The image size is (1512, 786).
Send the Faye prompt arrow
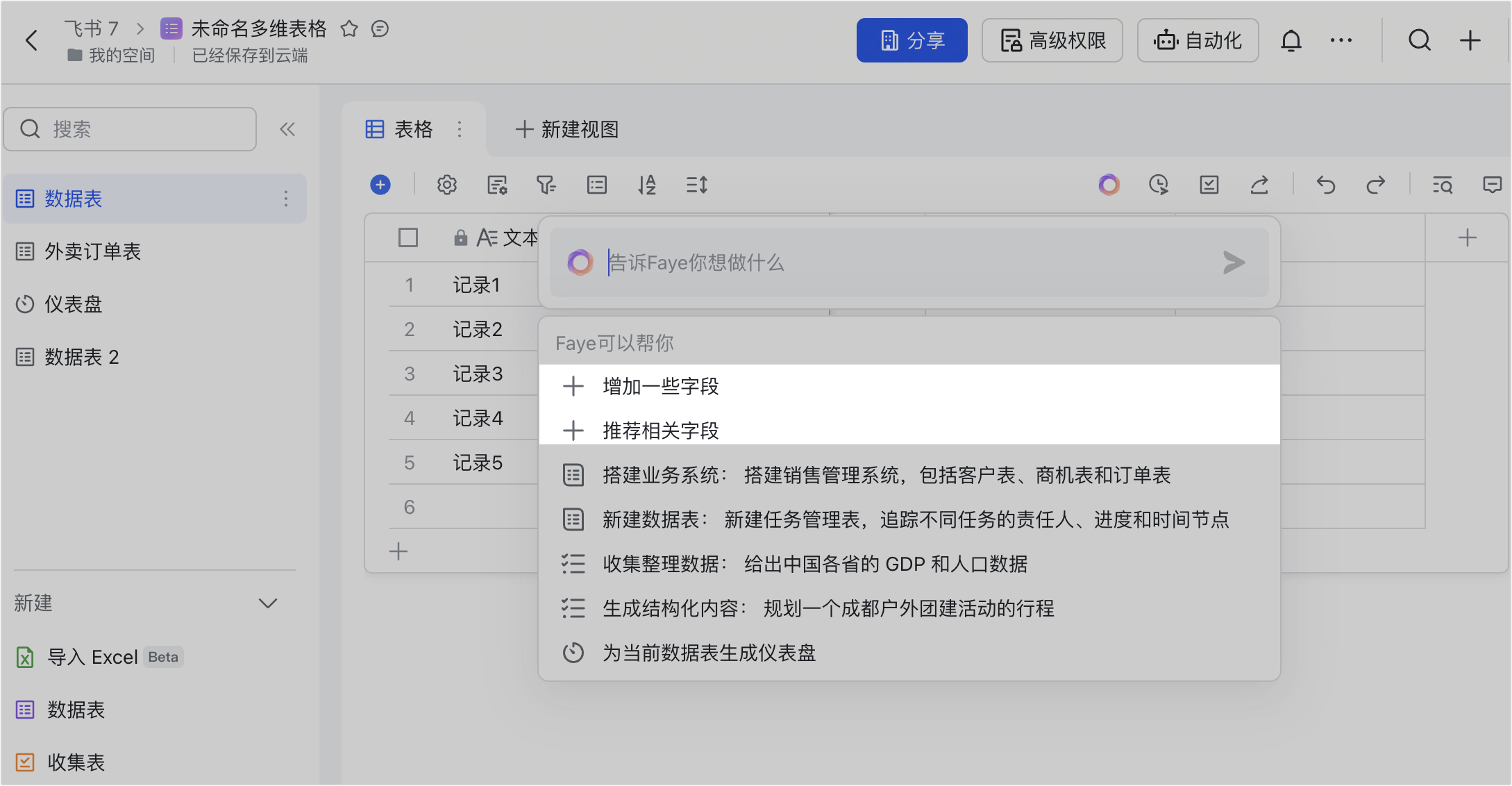pyautogui.click(x=1234, y=262)
